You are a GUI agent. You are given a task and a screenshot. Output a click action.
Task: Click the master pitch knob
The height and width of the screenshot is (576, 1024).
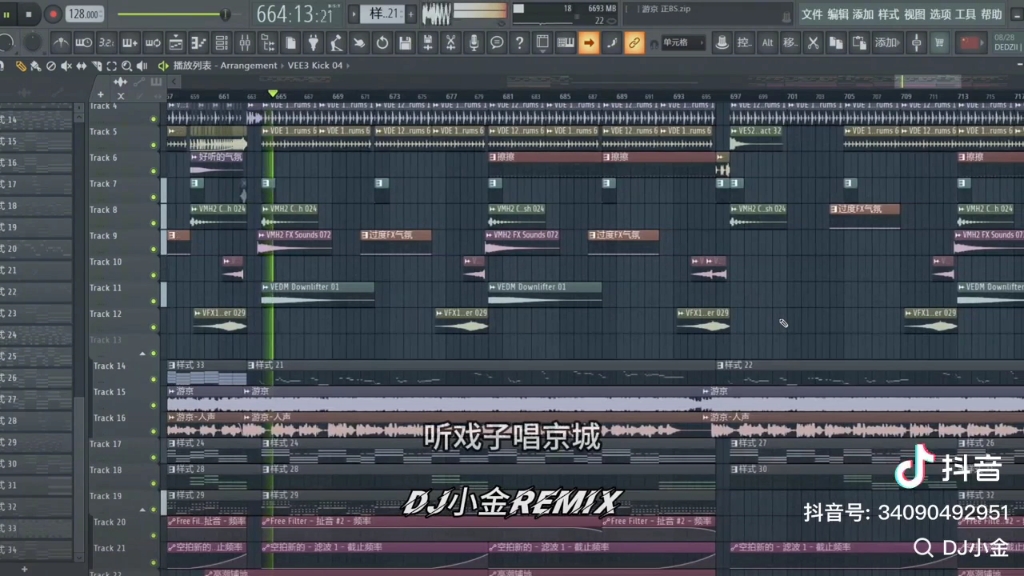click(31, 43)
